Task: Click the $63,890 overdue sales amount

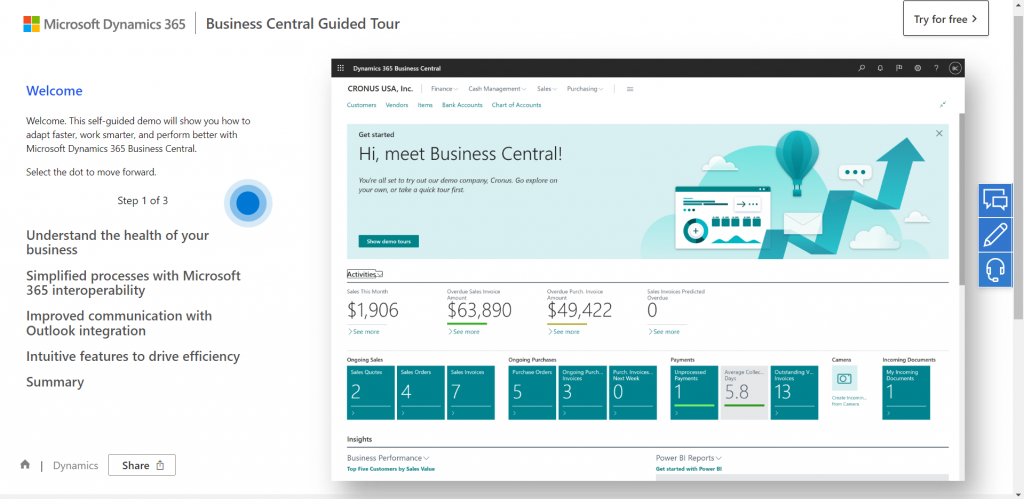Action: (x=479, y=310)
